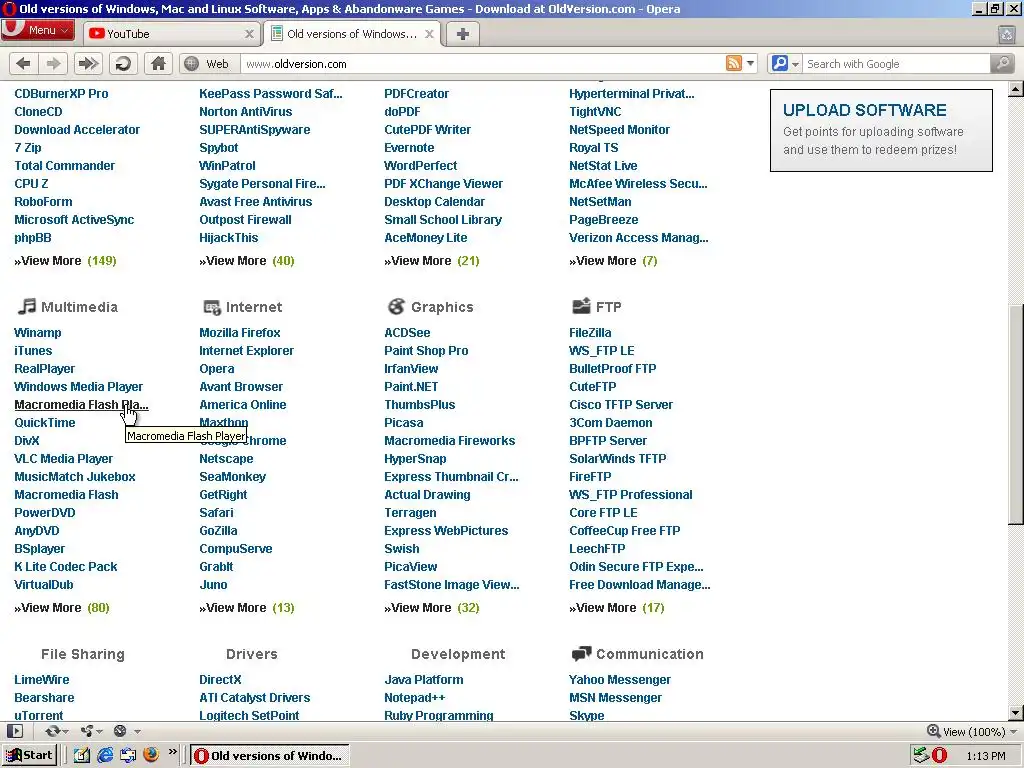The image size is (1024, 768).
Task: Open the TightVNC link
Action: tap(595, 112)
